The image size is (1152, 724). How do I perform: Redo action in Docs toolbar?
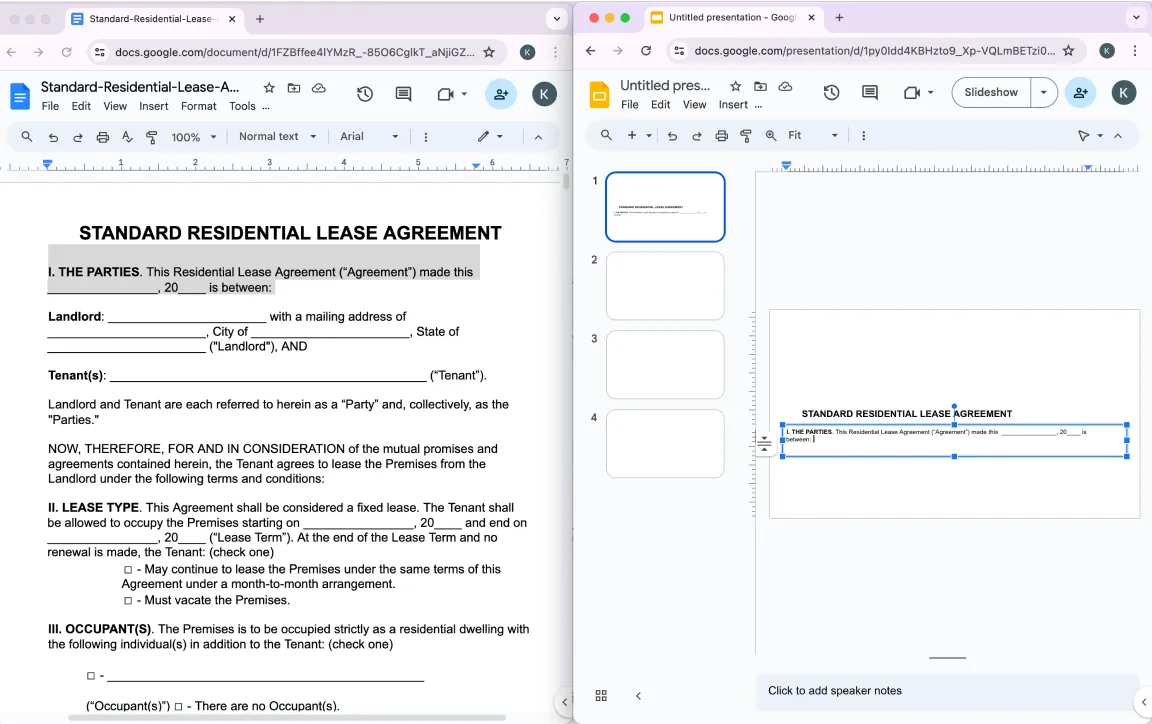click(78, 137)
